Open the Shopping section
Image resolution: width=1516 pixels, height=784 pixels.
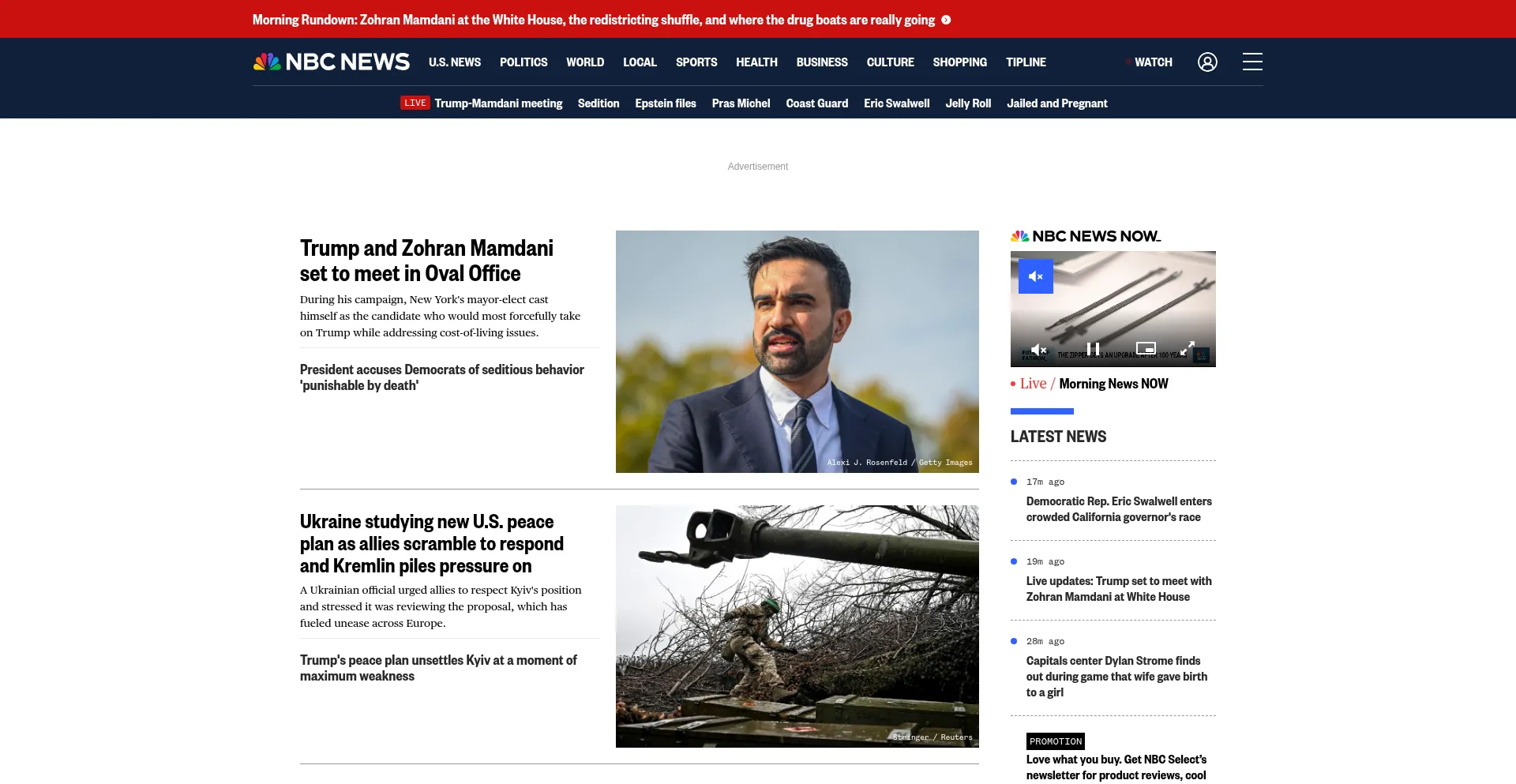(960, 62)
